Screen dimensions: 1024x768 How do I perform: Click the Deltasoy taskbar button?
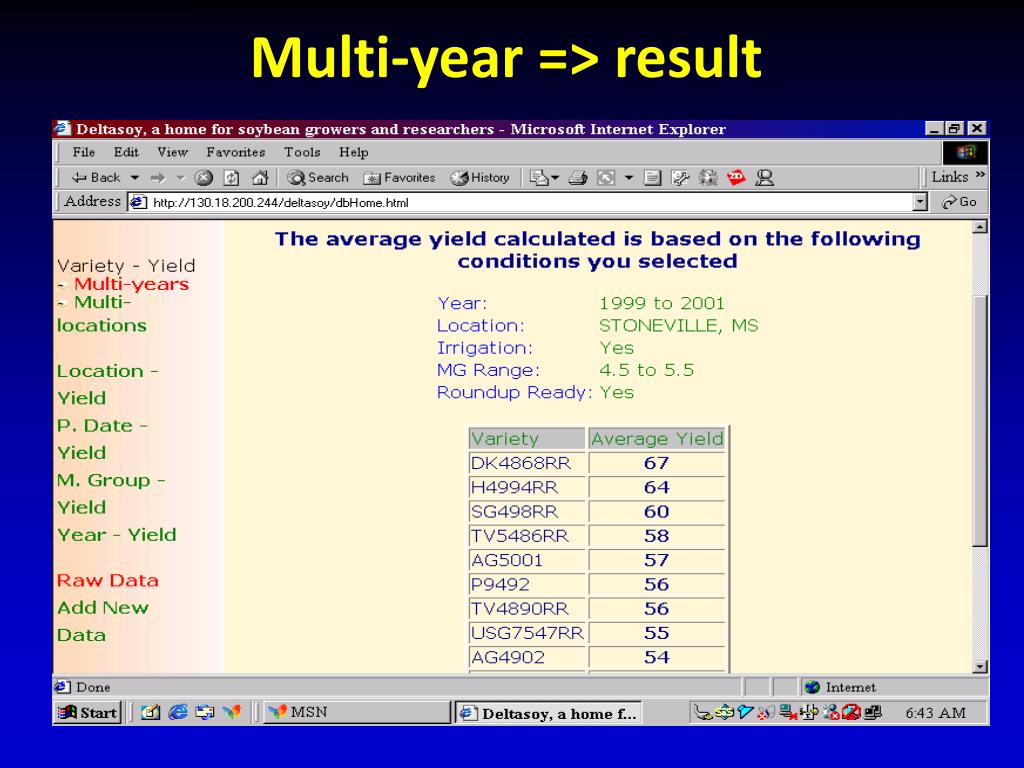[x=548, y=713]
